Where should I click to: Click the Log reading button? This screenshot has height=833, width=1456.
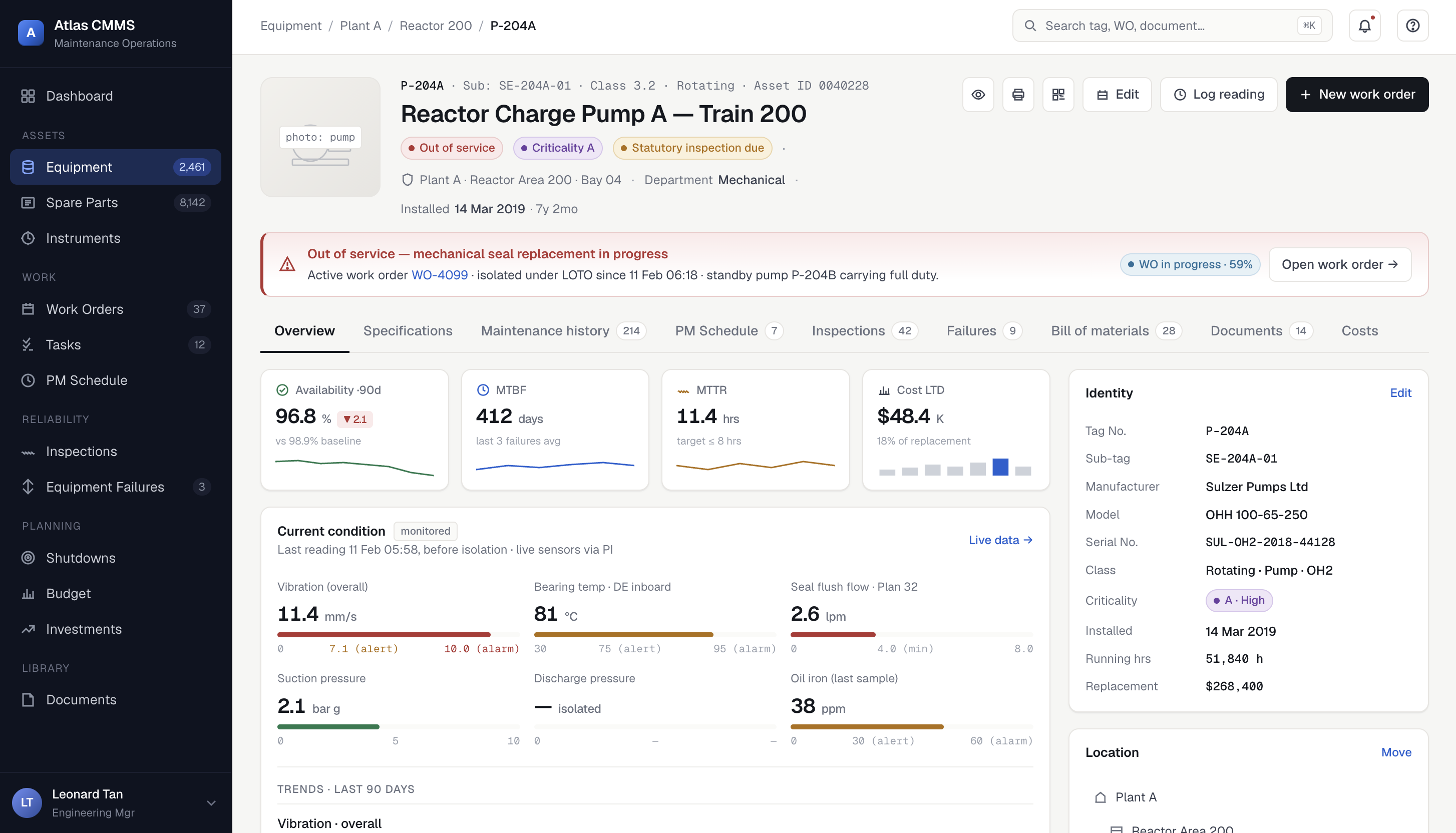1218,95
